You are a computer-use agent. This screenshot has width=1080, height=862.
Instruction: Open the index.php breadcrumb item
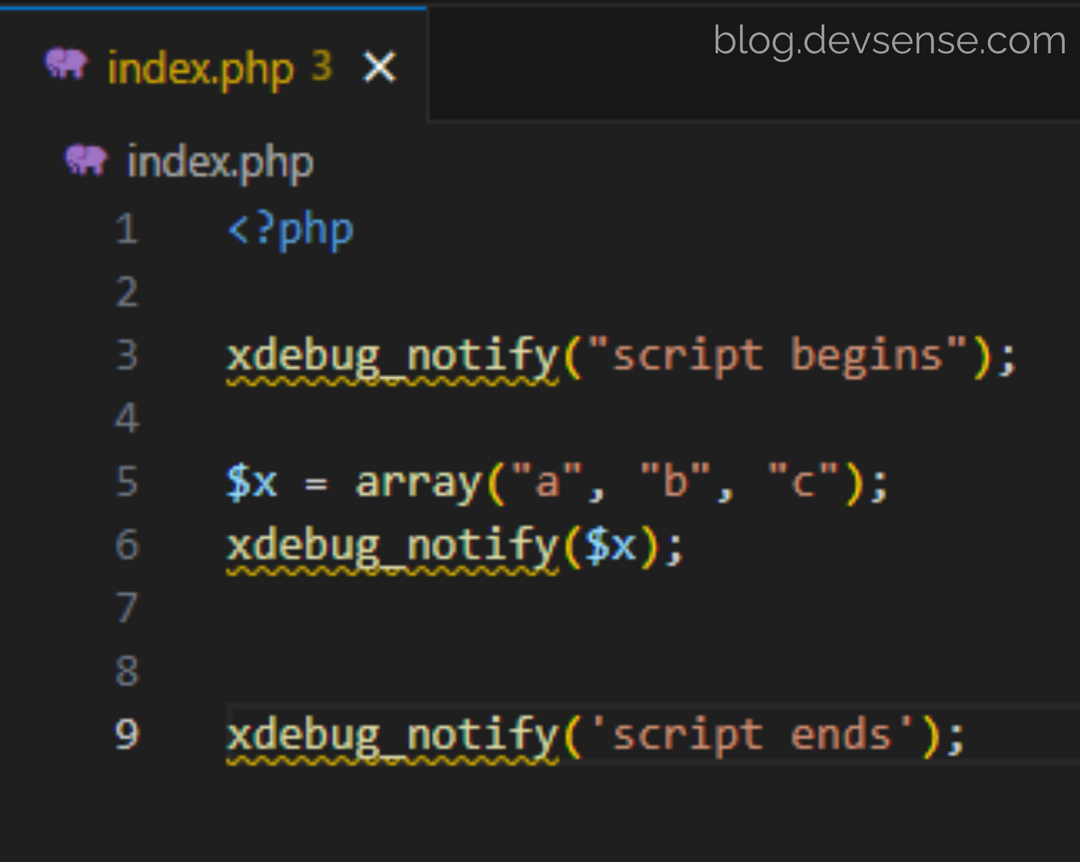(x=220, y=162)
